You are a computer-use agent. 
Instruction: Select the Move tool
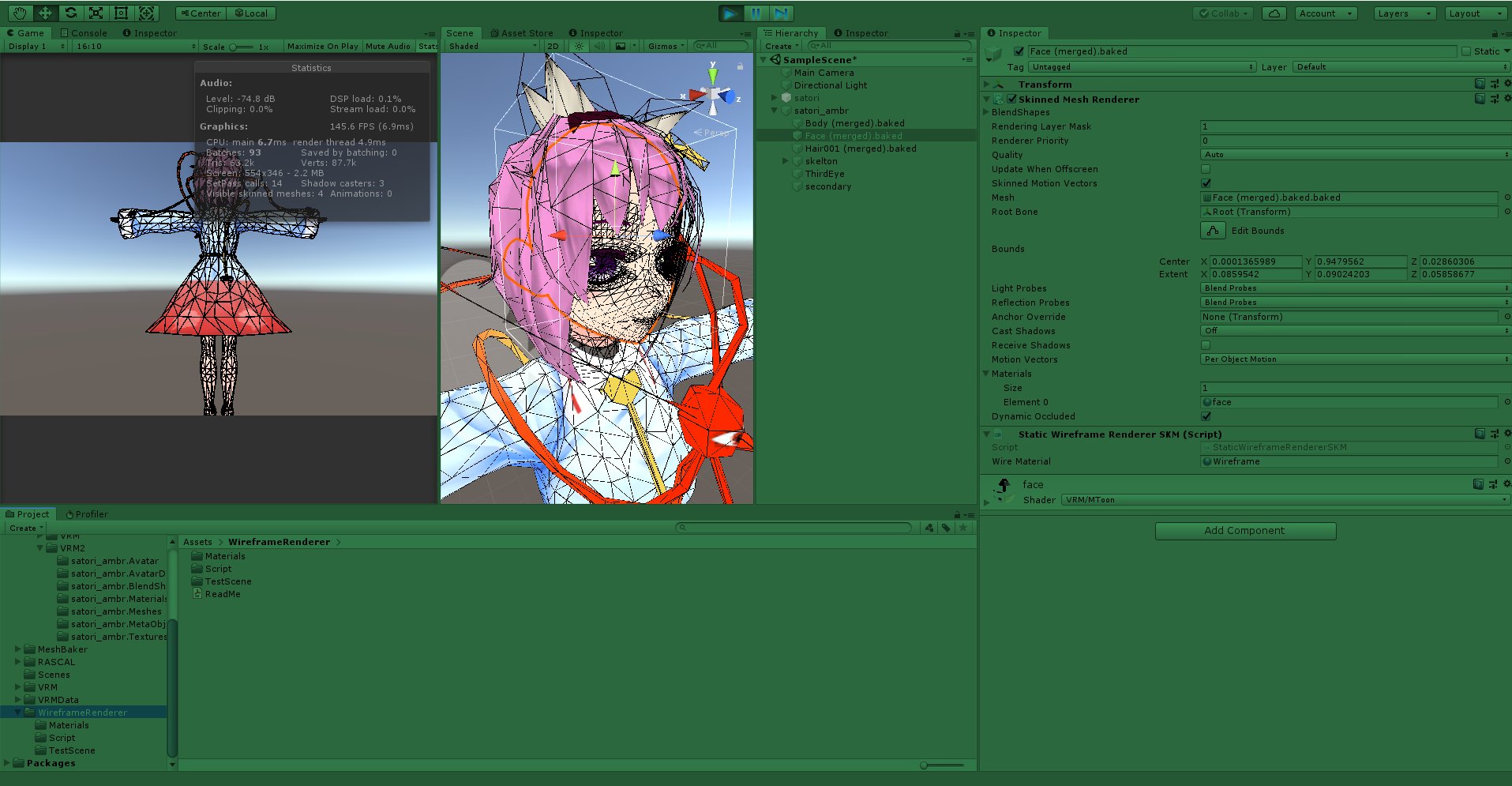coord(45,13)
